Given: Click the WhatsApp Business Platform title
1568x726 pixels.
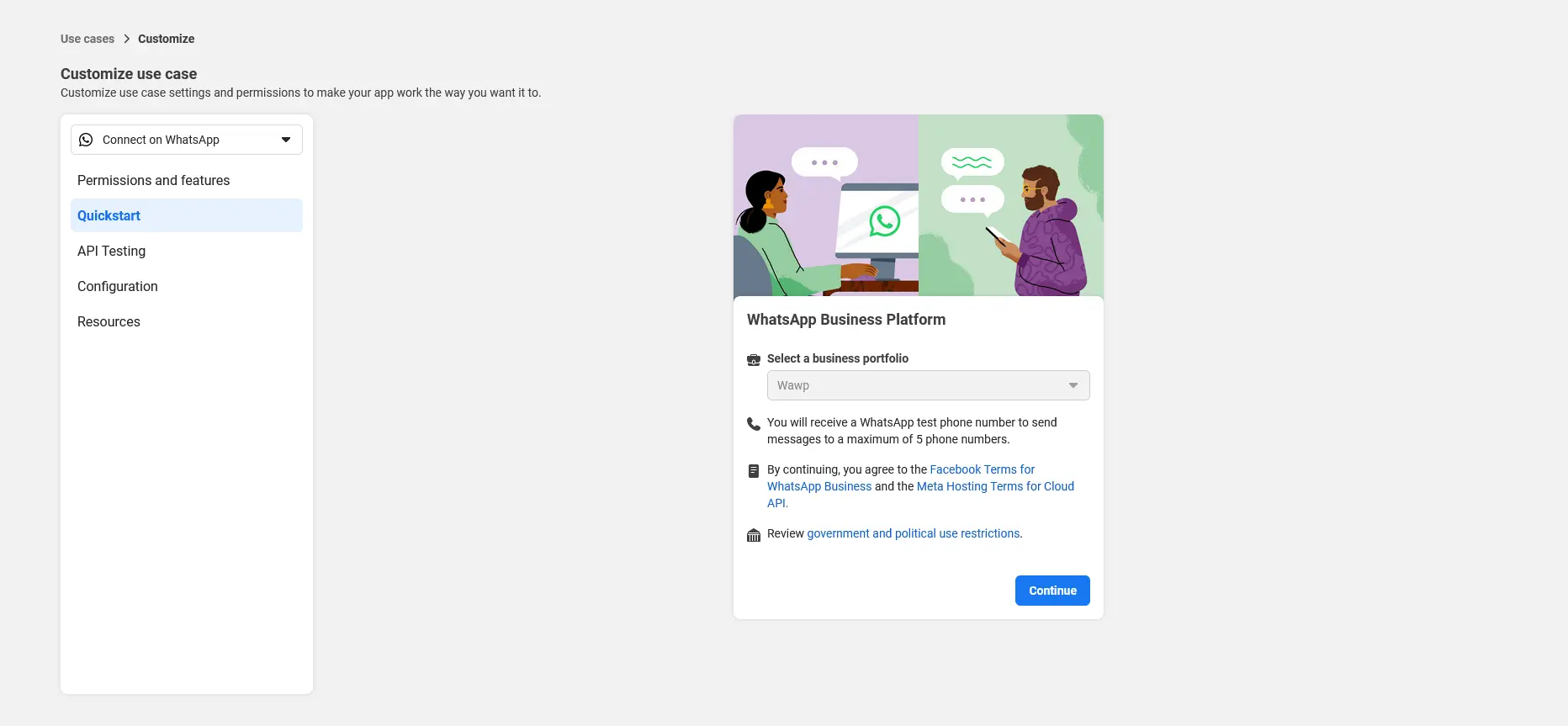Looking at the screenshot, I should pyautogui.click(x=846, y=320).
